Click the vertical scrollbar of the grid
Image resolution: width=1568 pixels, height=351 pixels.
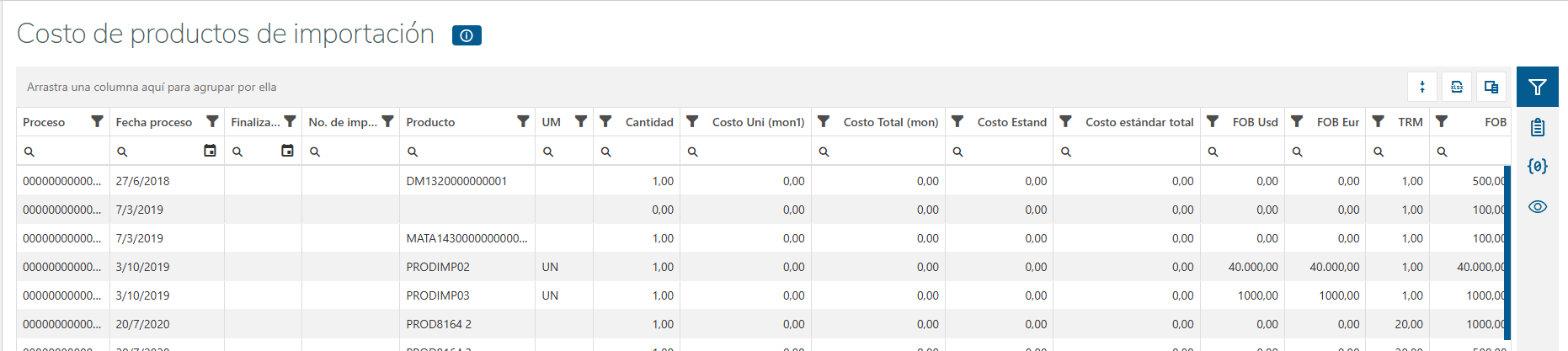[x=1507, y=253]
